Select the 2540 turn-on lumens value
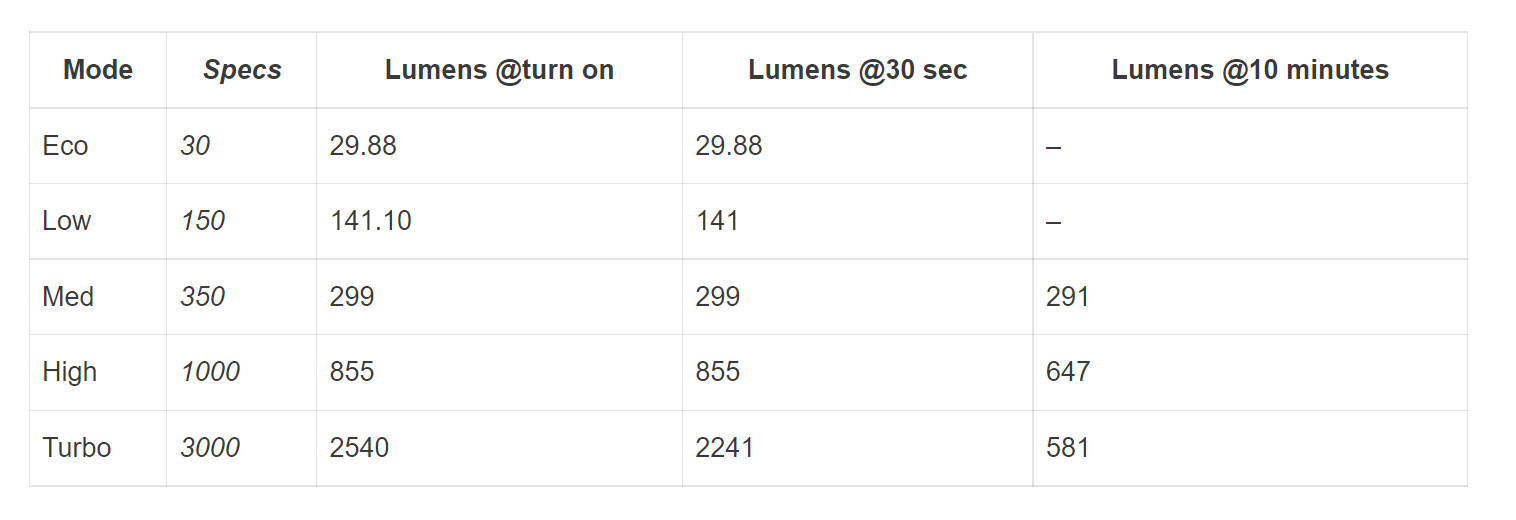 click(x=359, y=448)
